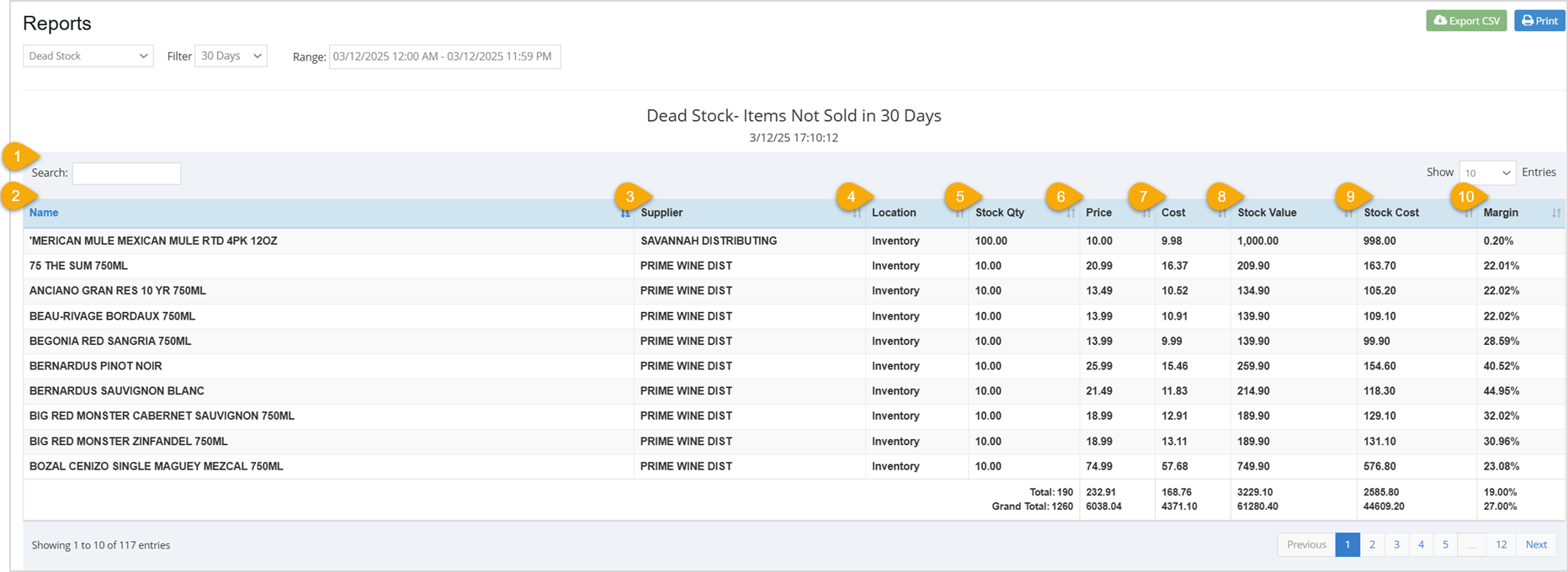Select BERNARDUS PINOT NOIR item
This screenshot has height=572, width=1568.
coord(95,366)
